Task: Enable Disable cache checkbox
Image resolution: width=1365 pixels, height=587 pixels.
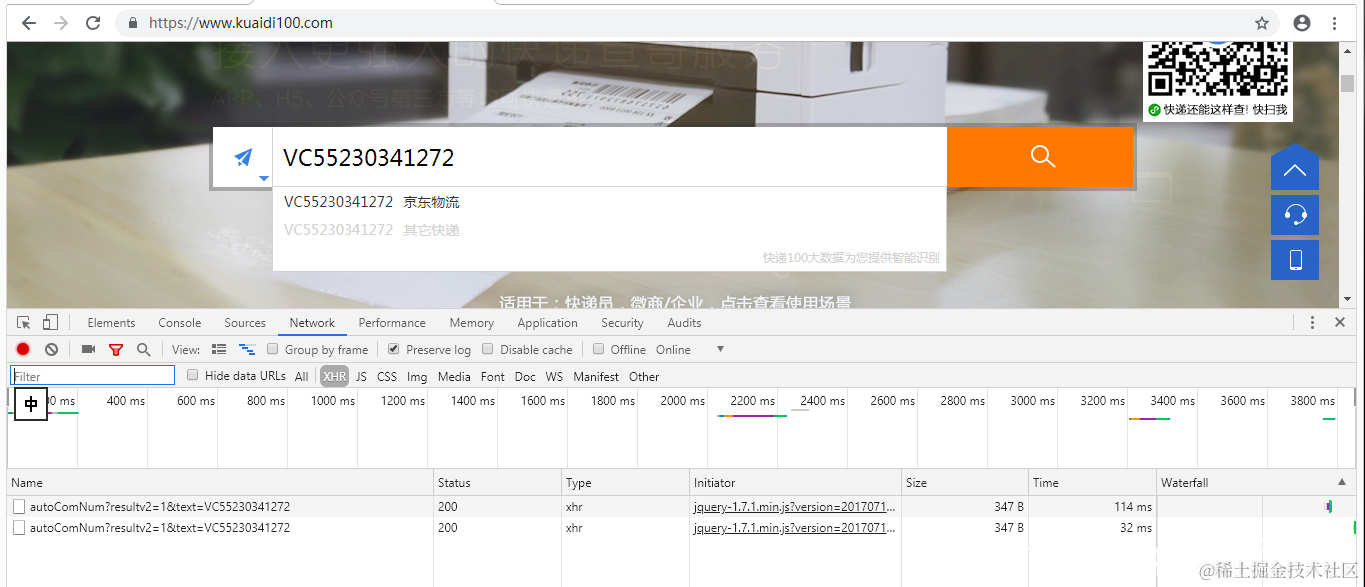Action: pyautogui.click(x=488, y=349)
